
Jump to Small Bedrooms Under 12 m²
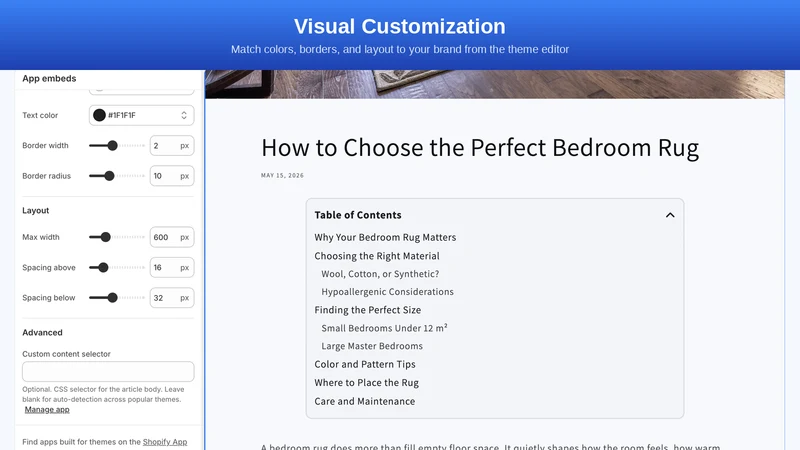[x=384, y=328]
